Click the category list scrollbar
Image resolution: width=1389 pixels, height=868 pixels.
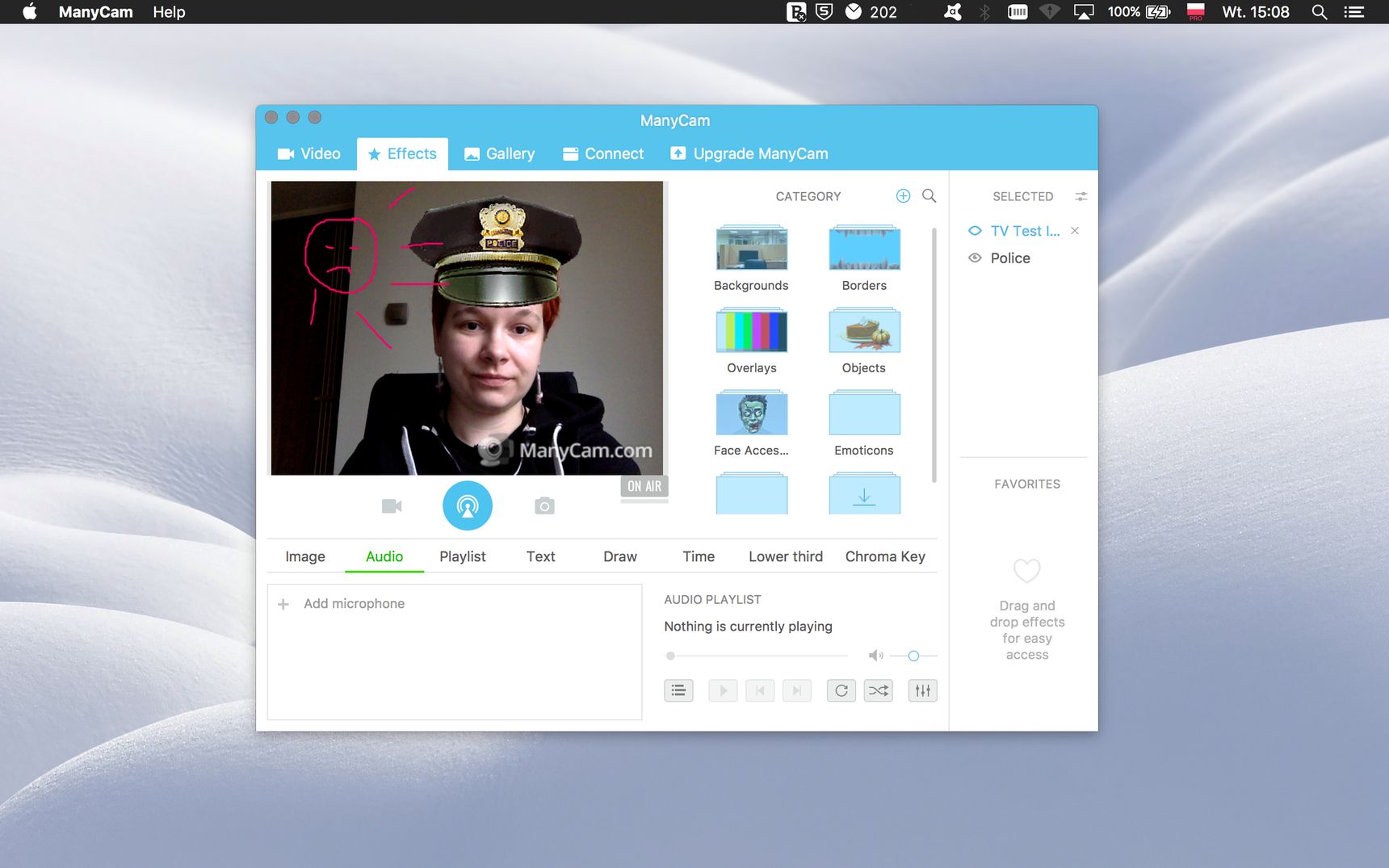[x=934, y=355]
